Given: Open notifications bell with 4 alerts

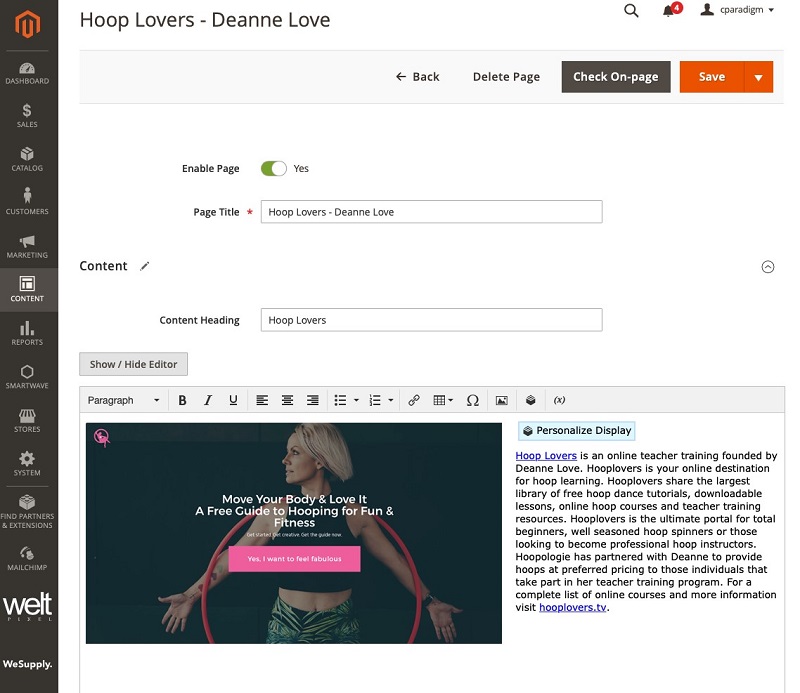Looking at the screenshot, I should tap(671, 10).
